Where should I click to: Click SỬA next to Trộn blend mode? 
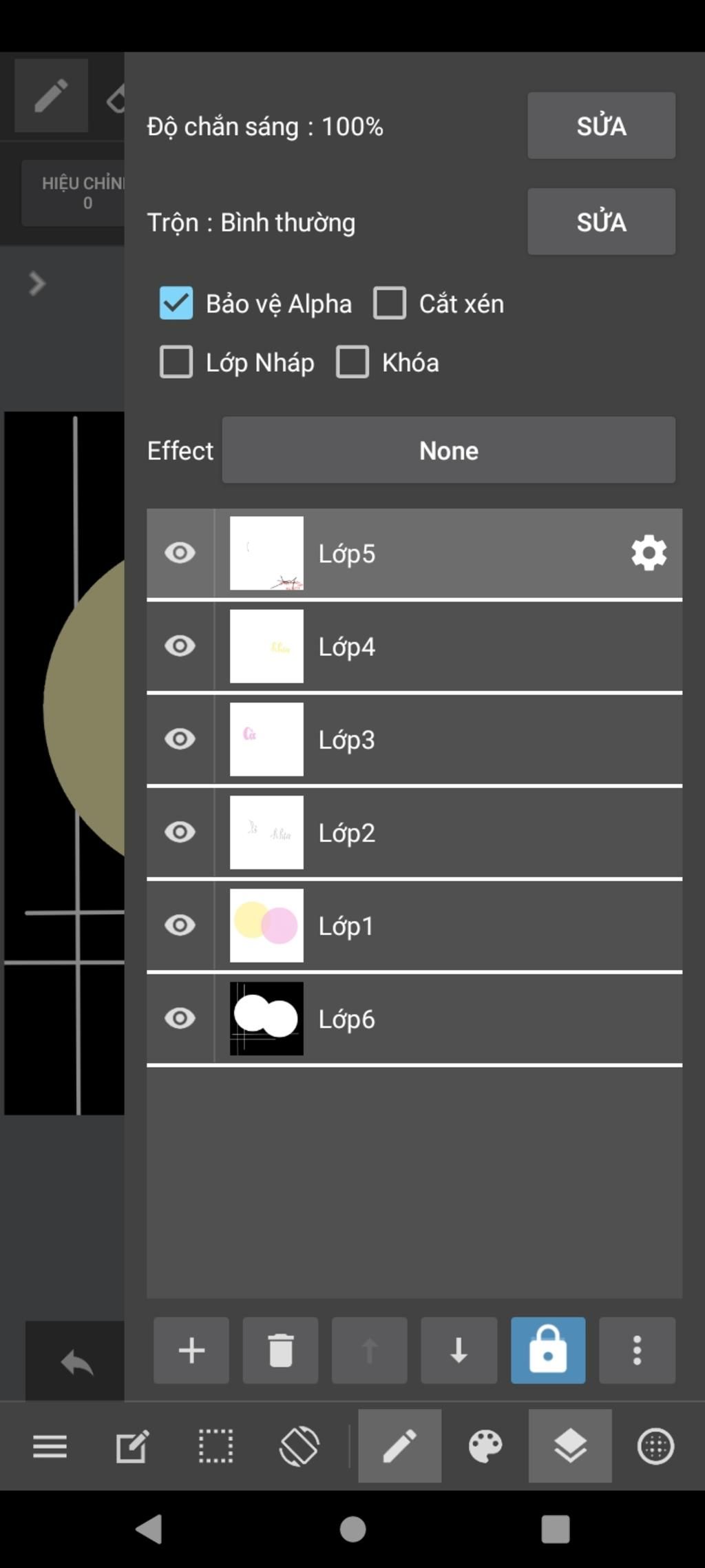point(601,222)
